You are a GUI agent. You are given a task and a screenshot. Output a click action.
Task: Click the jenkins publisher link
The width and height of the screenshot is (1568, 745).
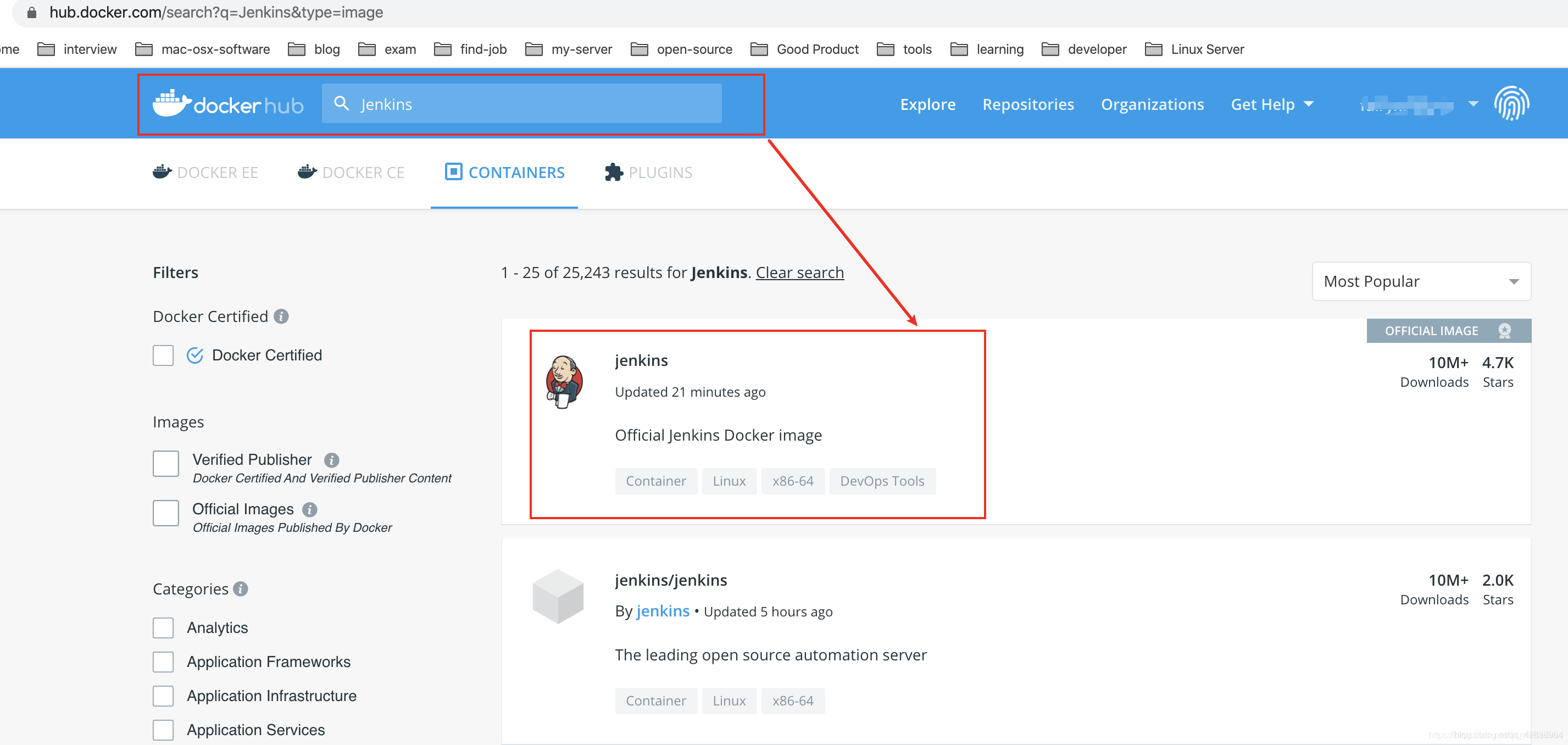click(x=663, y=611)
